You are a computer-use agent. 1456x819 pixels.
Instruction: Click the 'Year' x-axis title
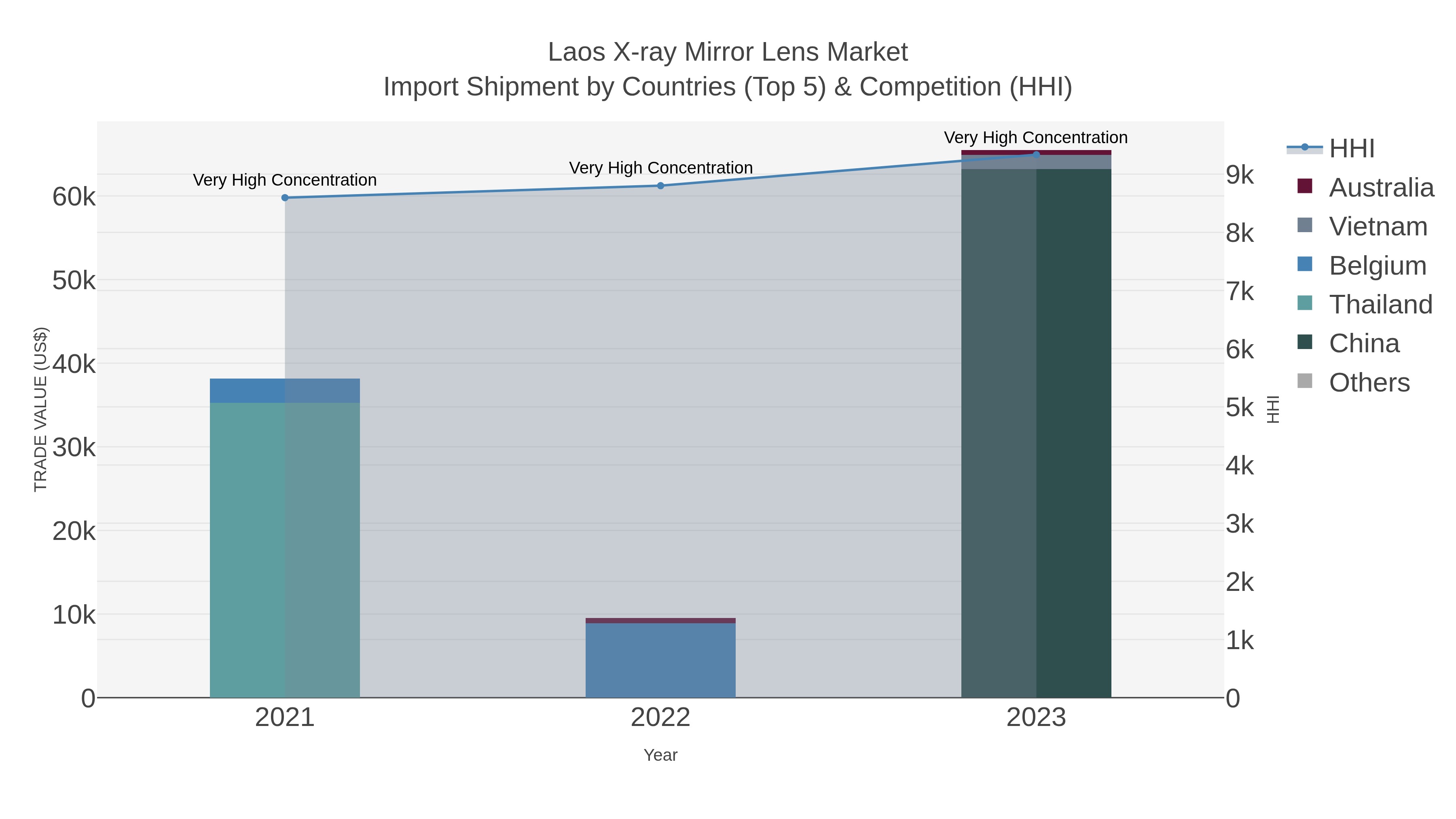coord(660,755)
